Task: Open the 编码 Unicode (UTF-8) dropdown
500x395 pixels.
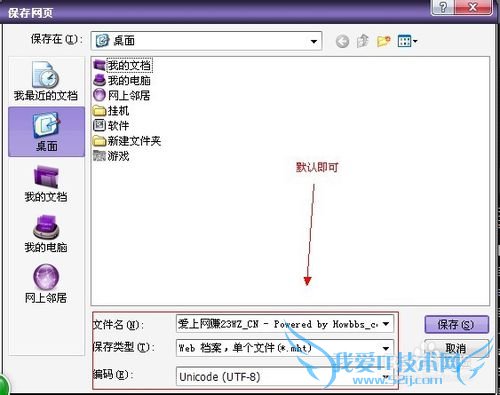Action: [285, 377]
